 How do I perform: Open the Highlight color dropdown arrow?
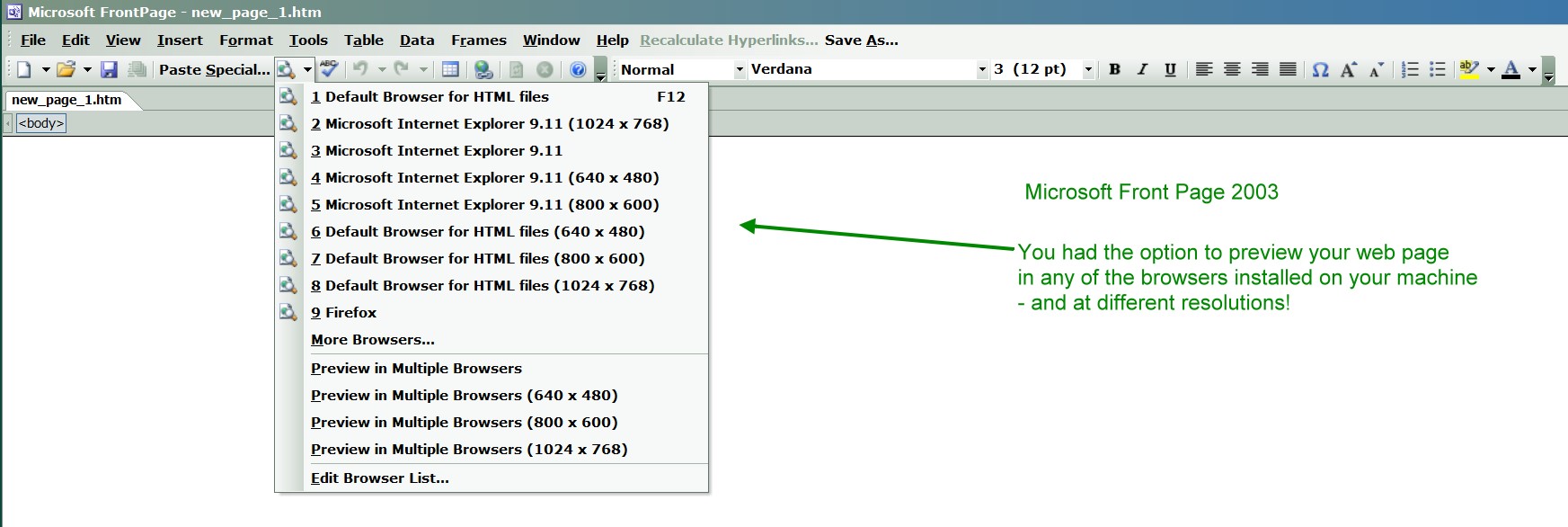coord(1491,69)
